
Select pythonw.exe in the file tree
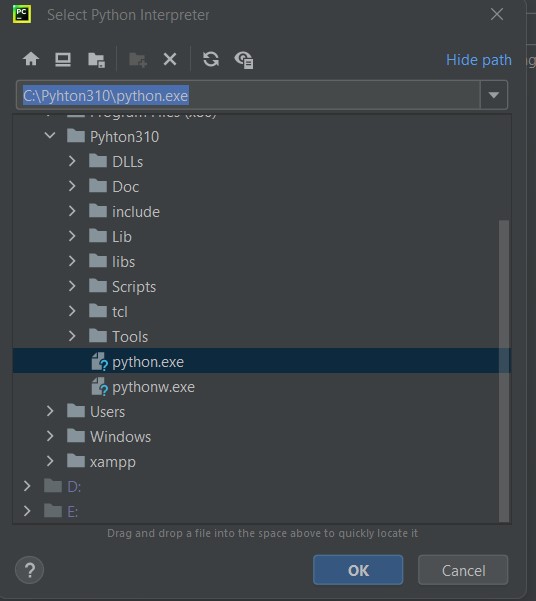[153, 387]
